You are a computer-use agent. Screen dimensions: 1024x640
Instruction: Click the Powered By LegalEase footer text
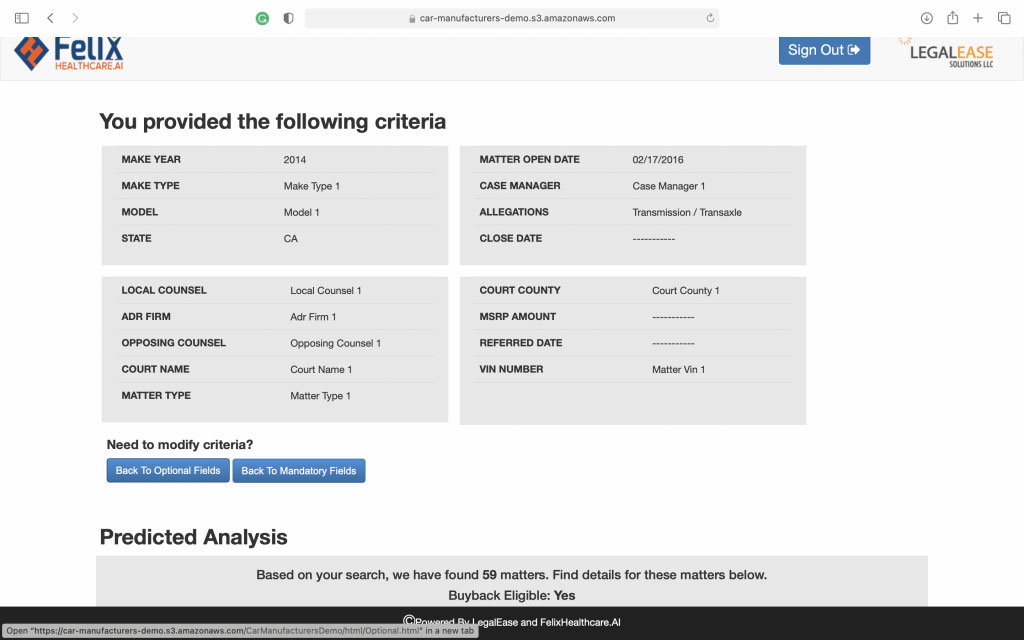512,622
